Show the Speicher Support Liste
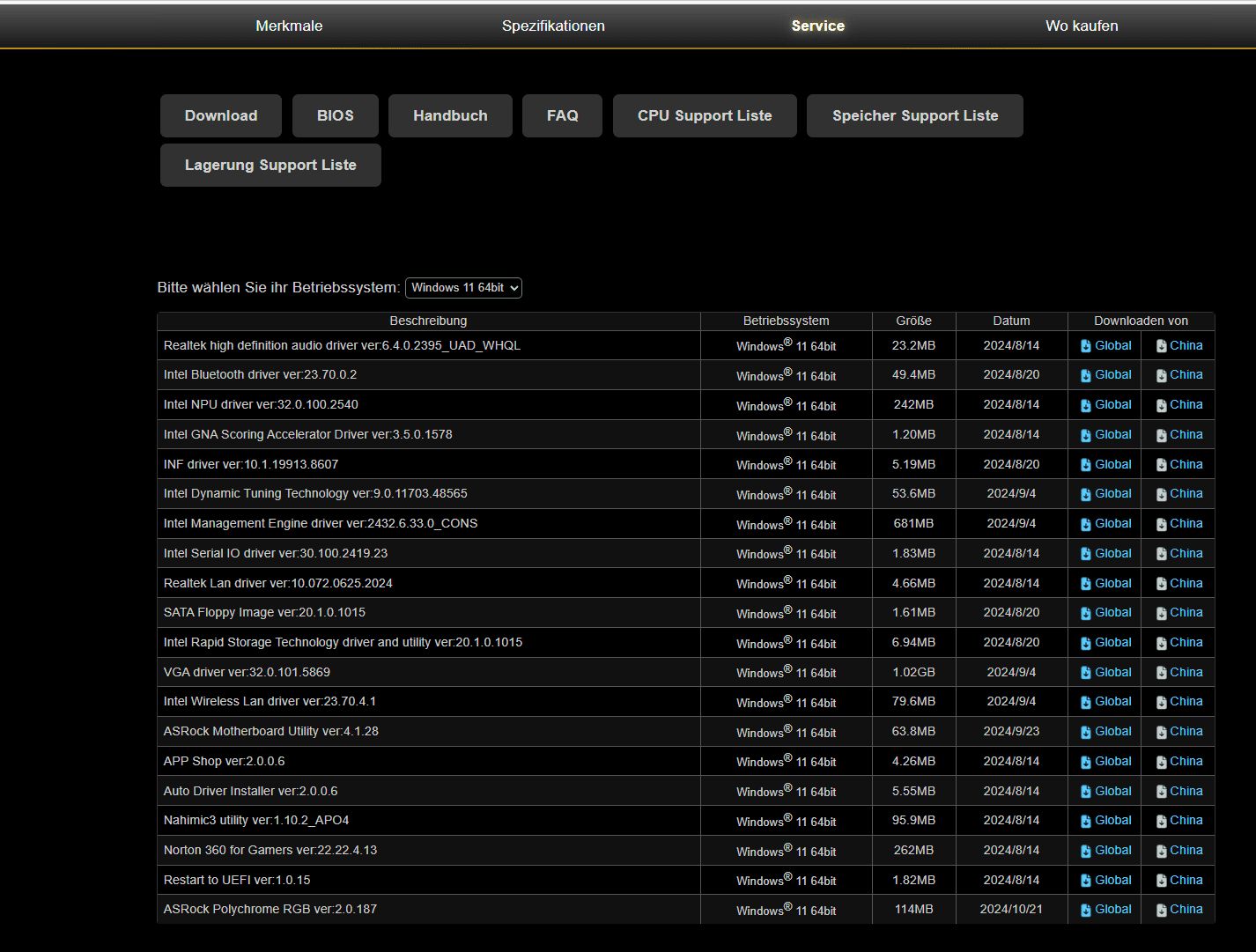The width and height of the screenshot is (1256, 952). (915, 115)
